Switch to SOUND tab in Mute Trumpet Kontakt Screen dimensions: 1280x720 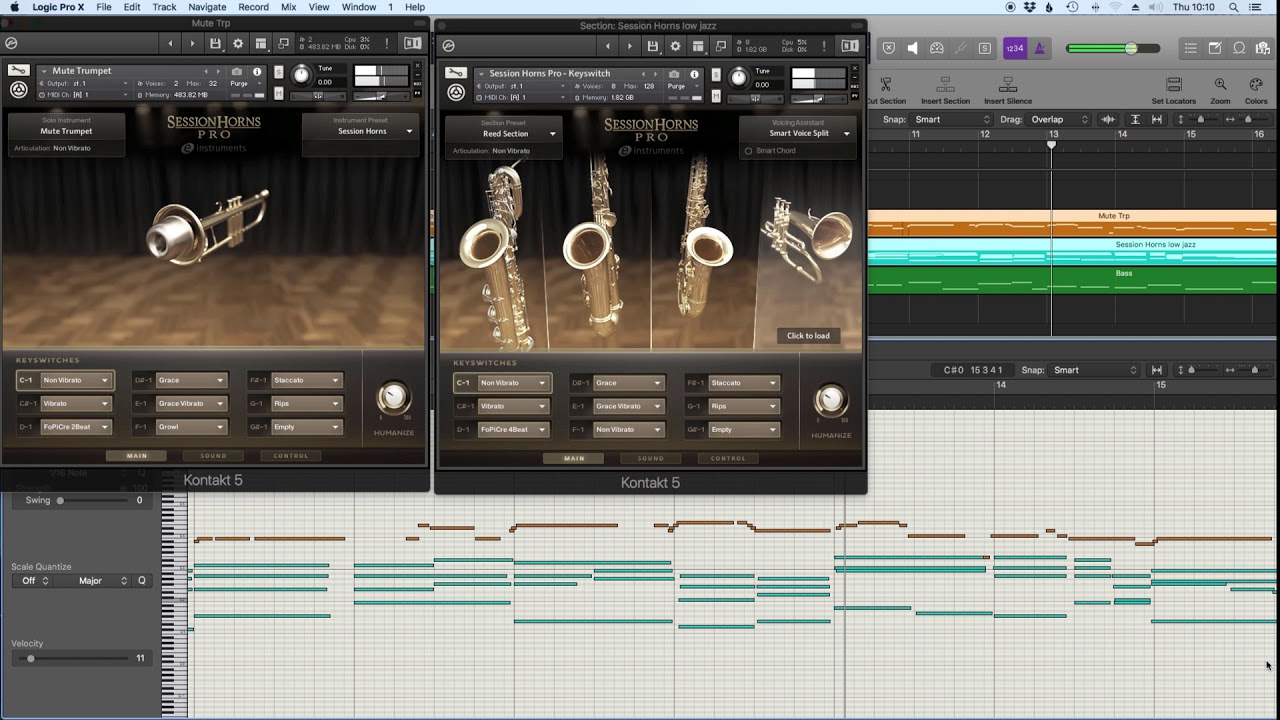pos(214,456)
